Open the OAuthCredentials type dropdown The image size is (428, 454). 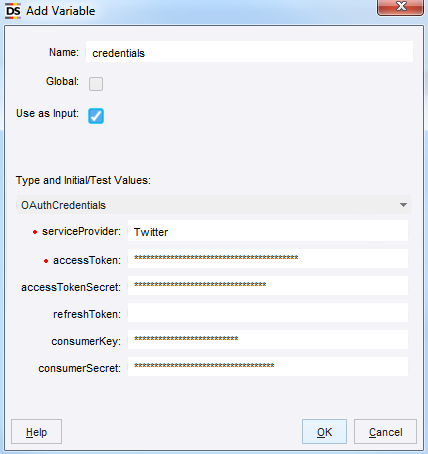[214, 205]
